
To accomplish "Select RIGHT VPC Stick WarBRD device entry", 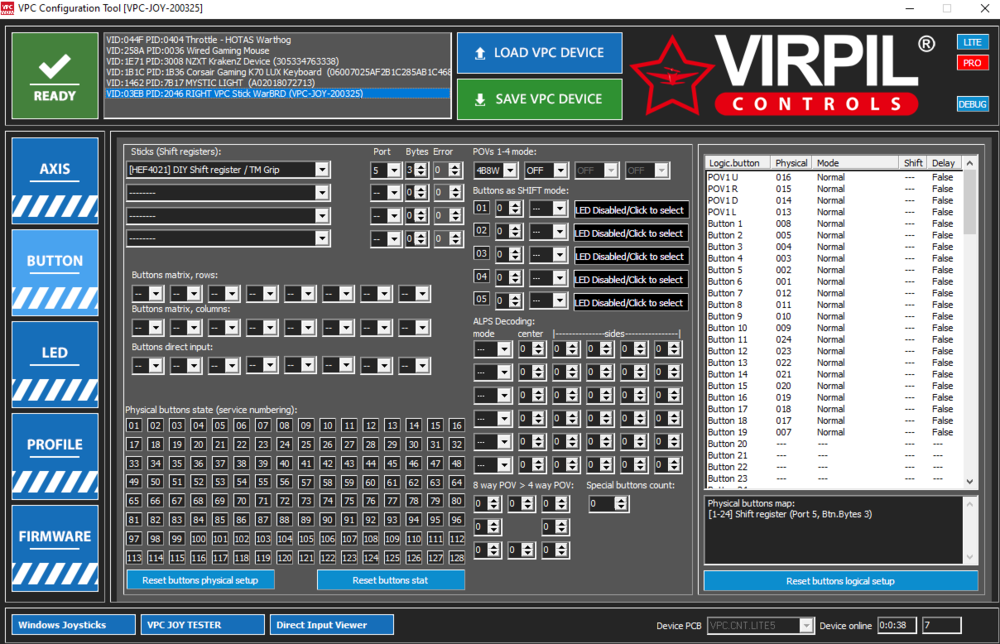I will (277, 94).
